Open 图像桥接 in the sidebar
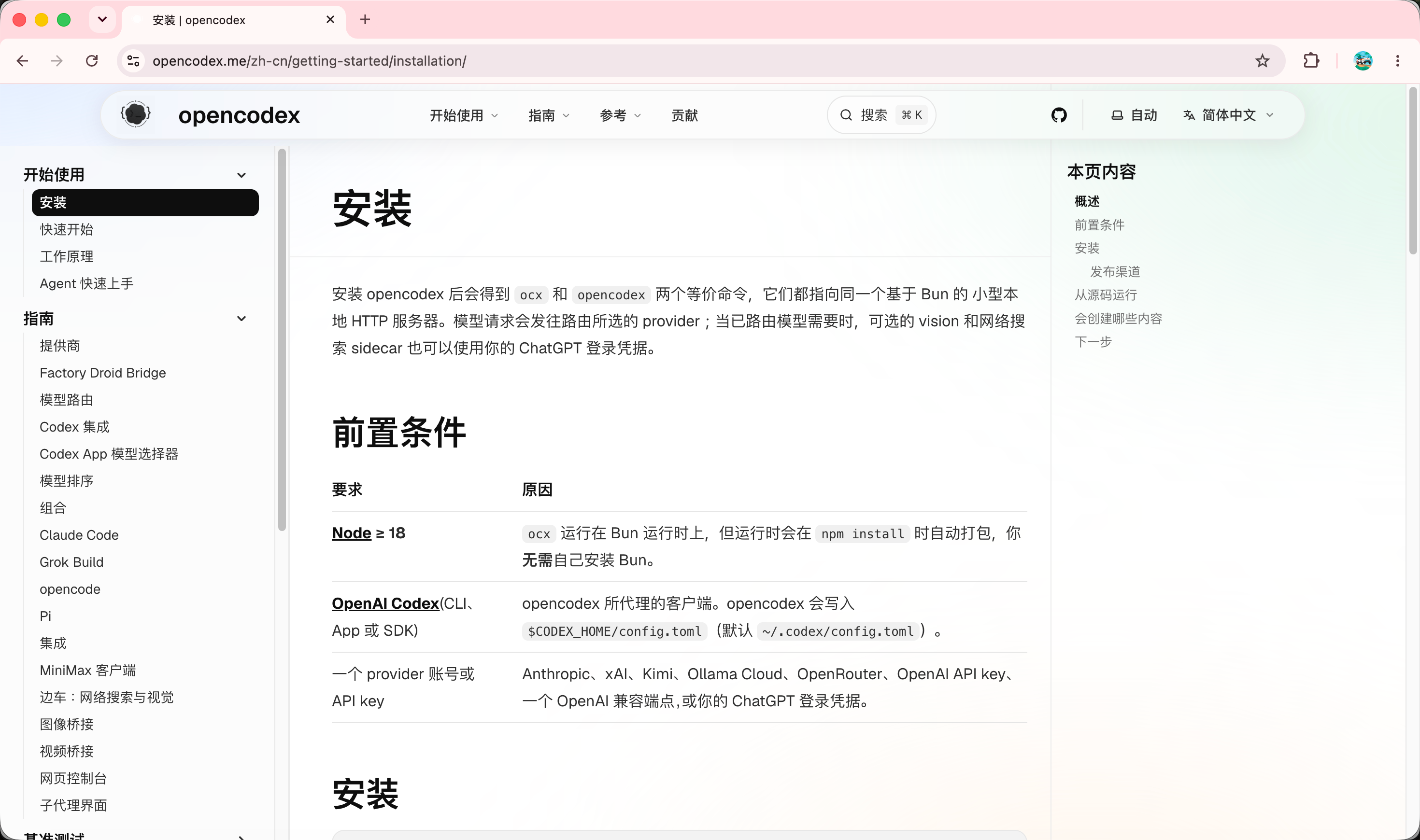 [x=66, y=725]
